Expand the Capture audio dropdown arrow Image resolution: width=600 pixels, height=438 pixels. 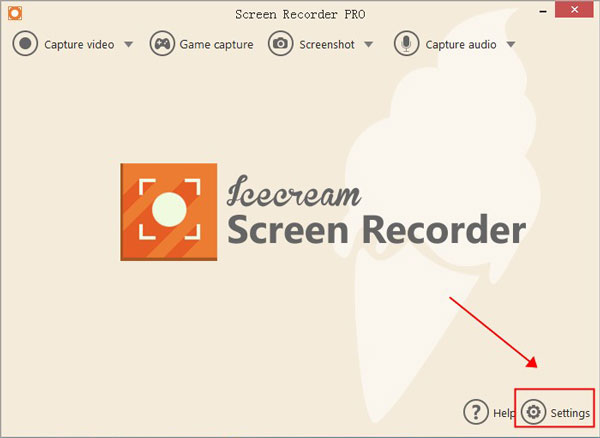tap(510, 44)
